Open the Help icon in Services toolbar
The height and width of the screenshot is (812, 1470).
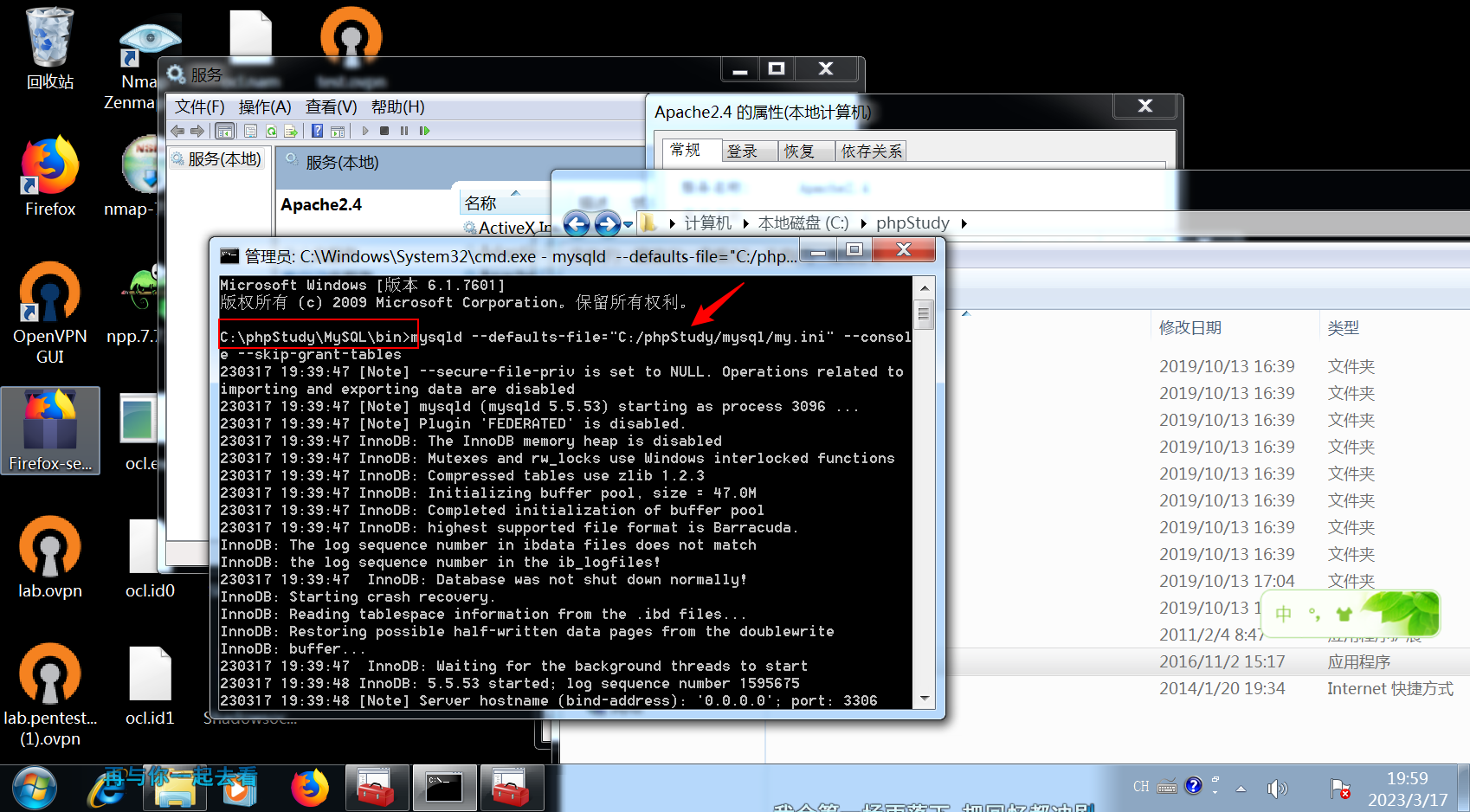click(317, 131)
